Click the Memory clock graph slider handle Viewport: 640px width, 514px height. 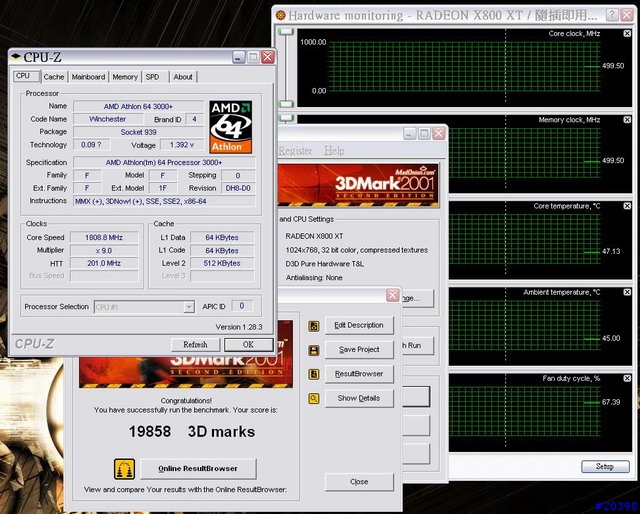[286, 118]
